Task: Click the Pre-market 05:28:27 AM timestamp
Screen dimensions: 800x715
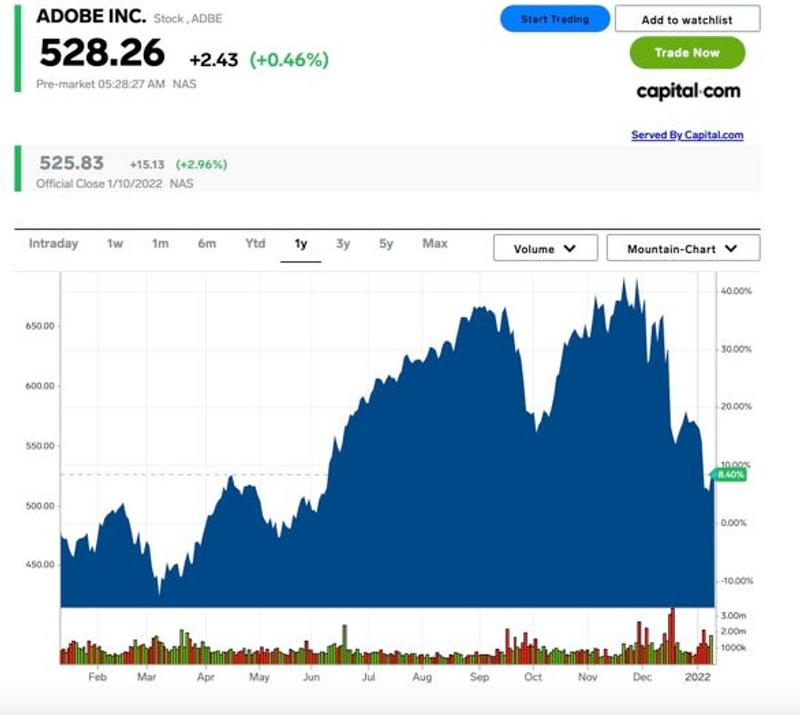Action: [x=101, y=84]
